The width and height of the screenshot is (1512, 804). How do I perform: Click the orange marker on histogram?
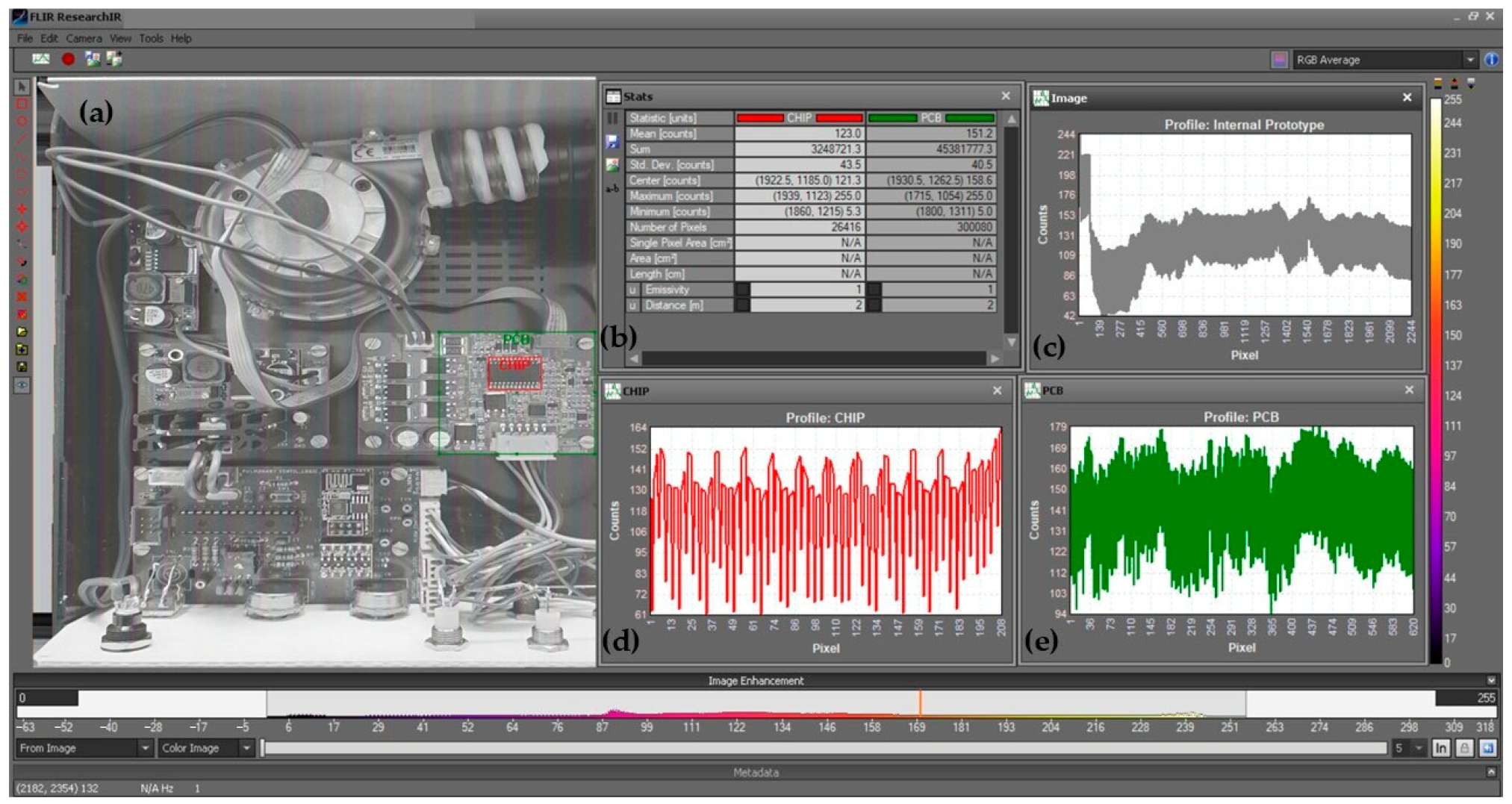pyautogui.click(x=920, y=703)
